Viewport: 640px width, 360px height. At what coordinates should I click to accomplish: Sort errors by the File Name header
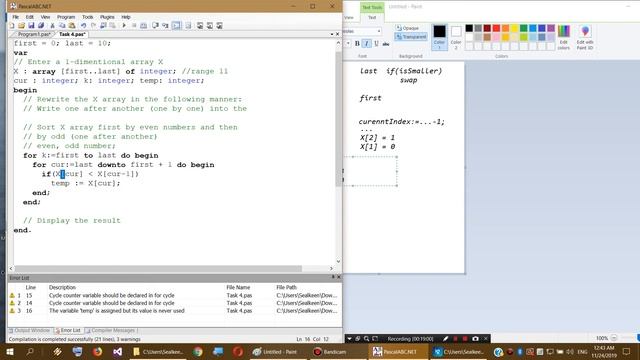pyautogui.click(x=238, y=287)
